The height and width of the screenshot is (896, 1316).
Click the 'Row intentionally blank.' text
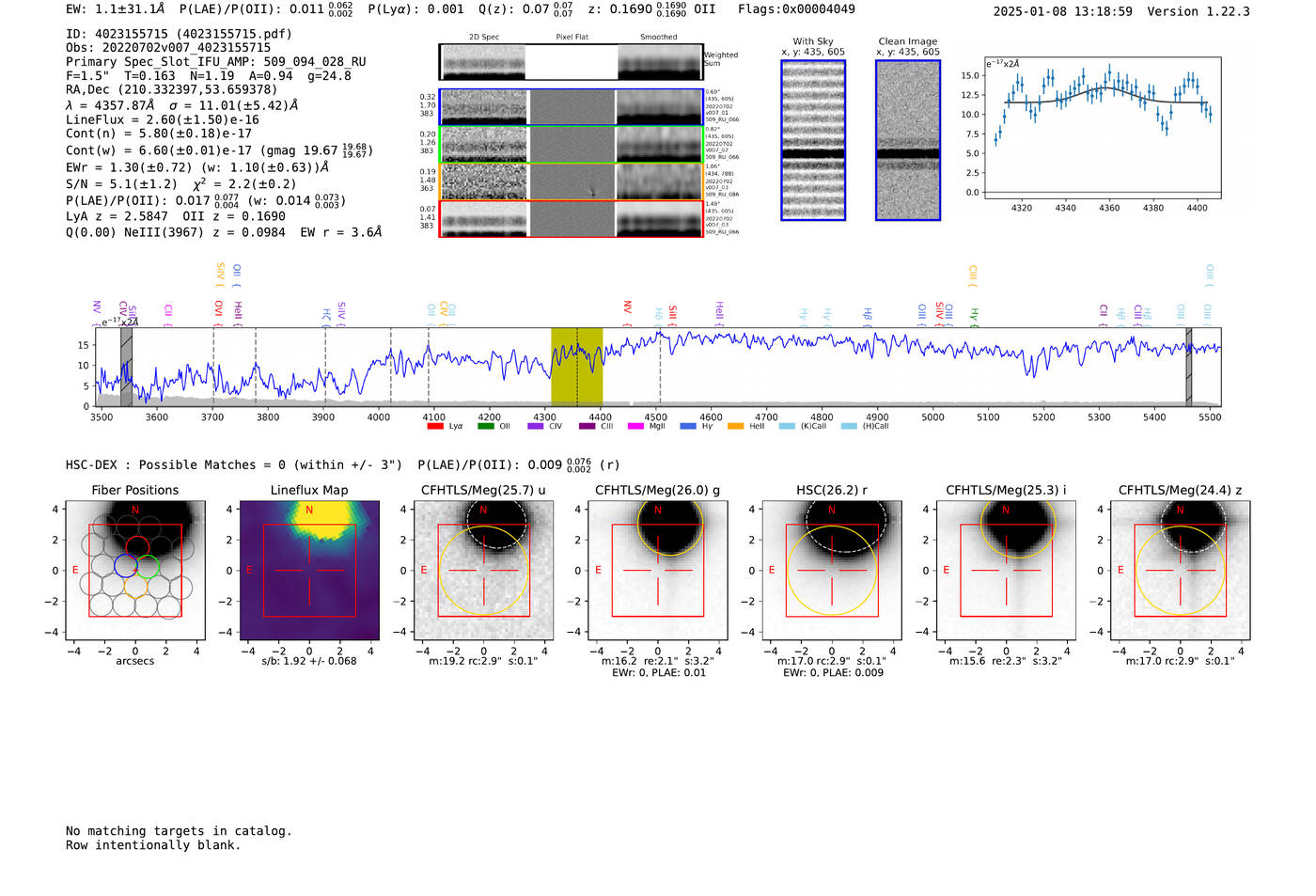pyautogui.click(x=153, y=845)
